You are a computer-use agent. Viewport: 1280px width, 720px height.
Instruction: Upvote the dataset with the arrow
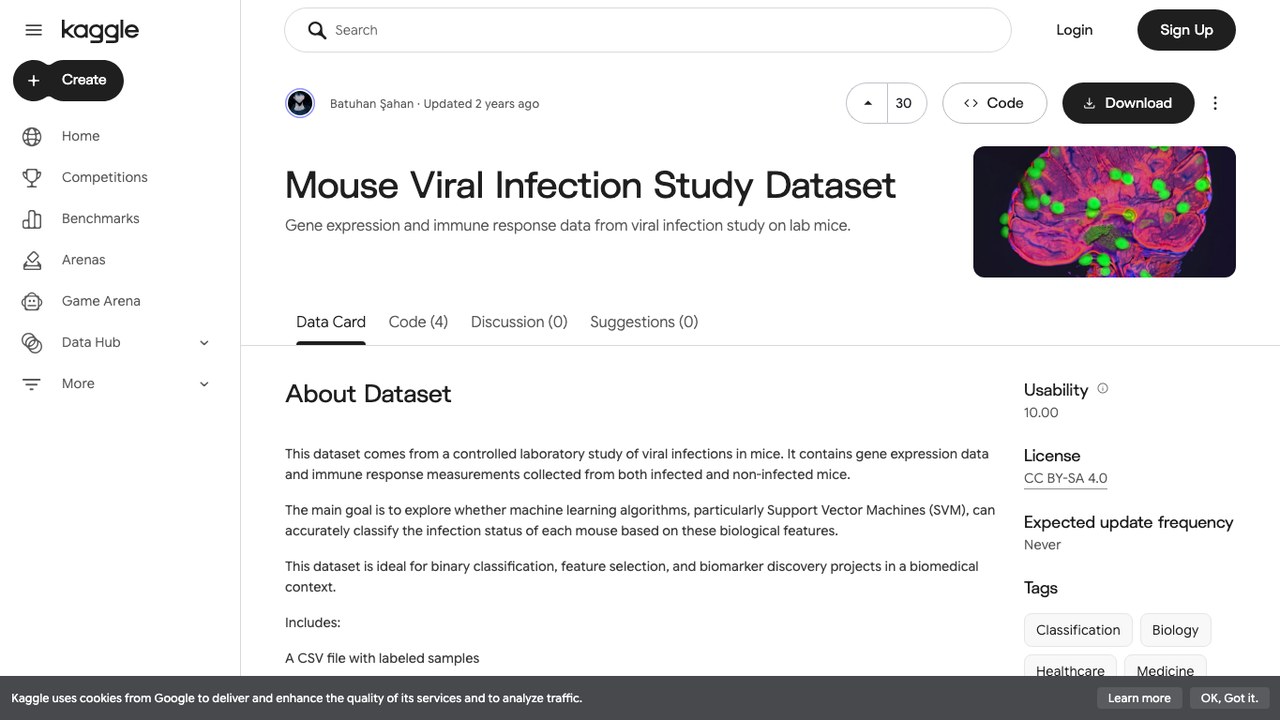coord(867,103)
